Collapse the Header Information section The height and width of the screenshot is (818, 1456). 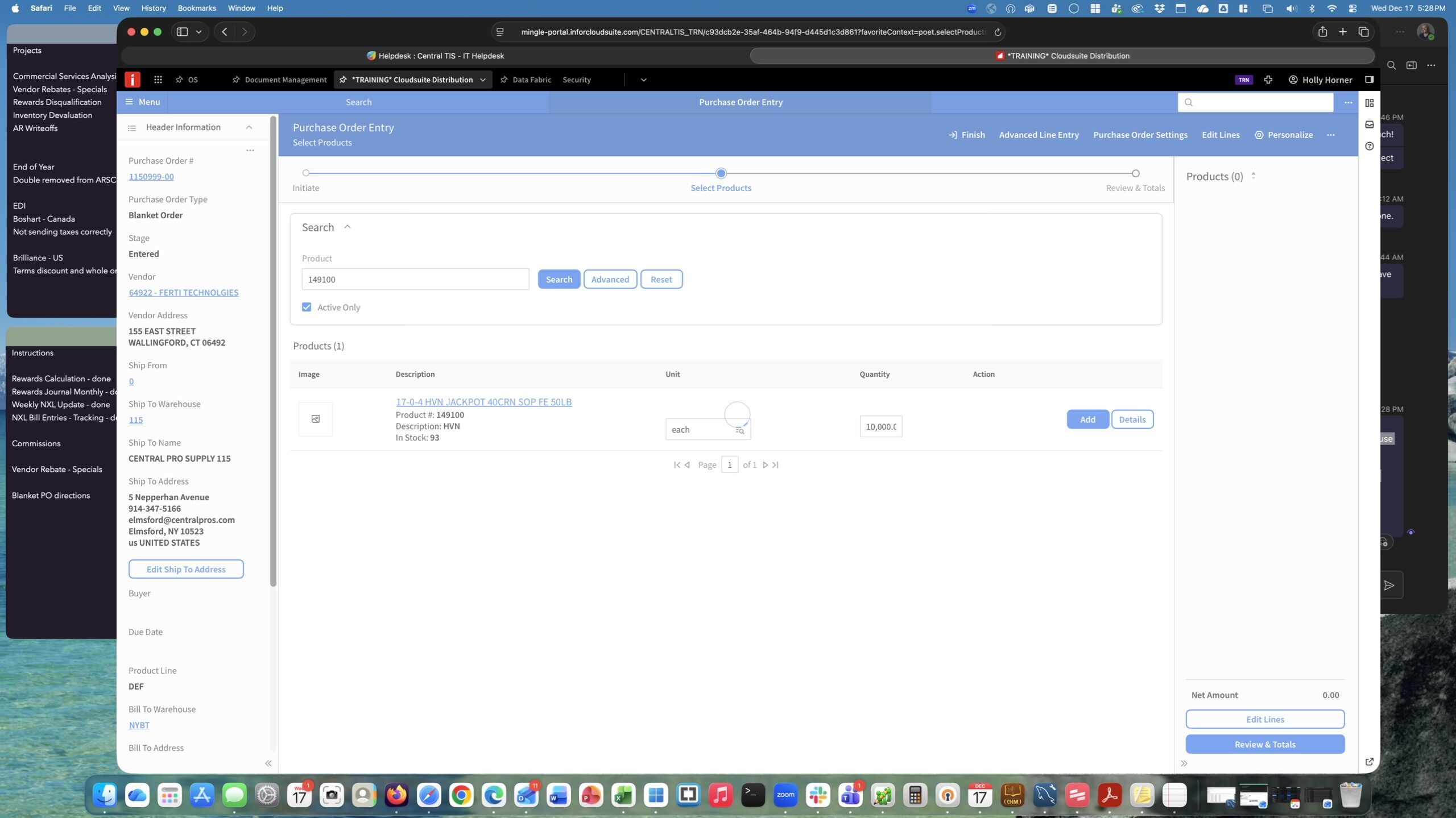coord(249,127)
